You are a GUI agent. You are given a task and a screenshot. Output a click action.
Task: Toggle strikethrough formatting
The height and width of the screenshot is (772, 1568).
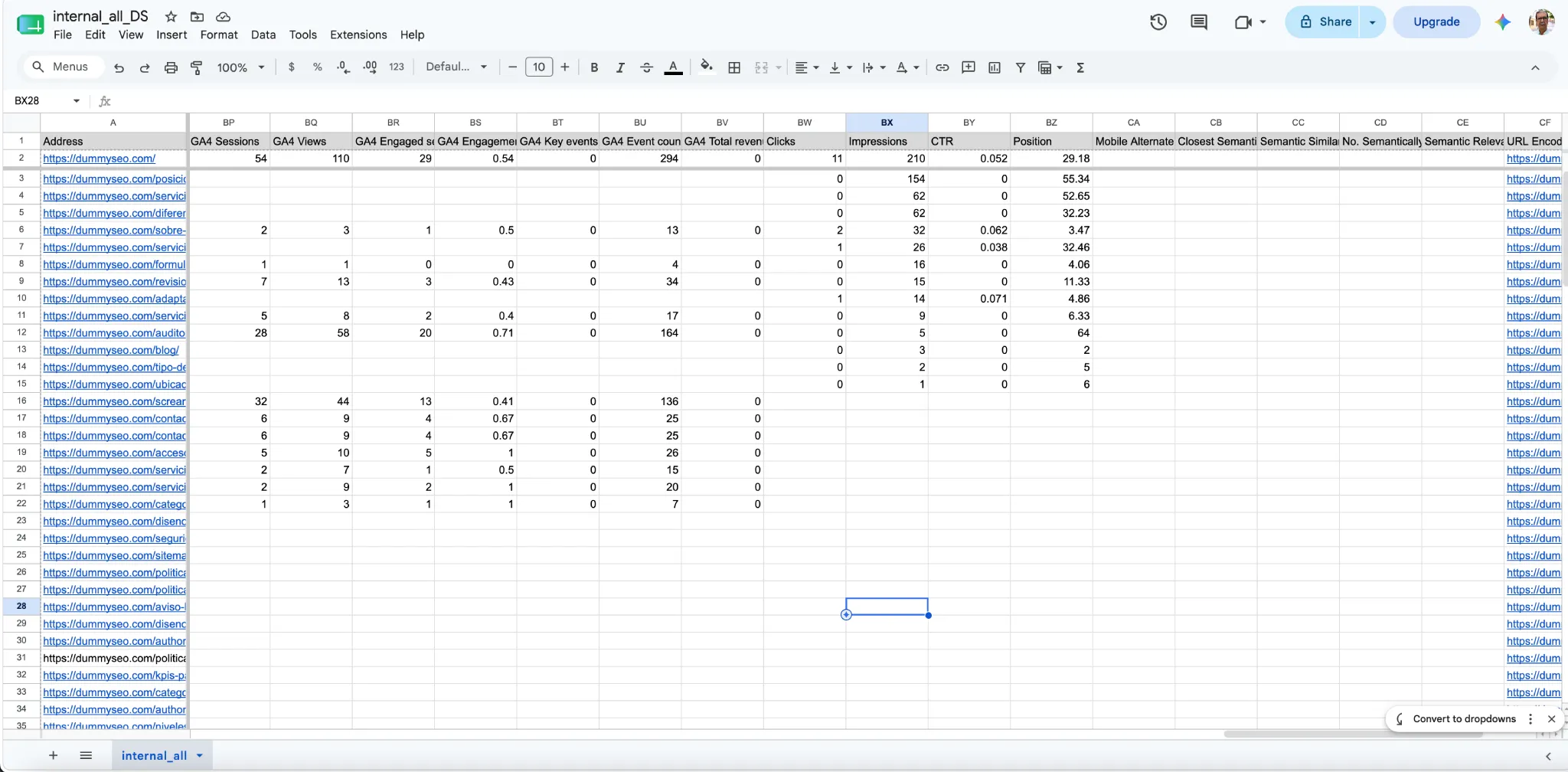[646, 67]
